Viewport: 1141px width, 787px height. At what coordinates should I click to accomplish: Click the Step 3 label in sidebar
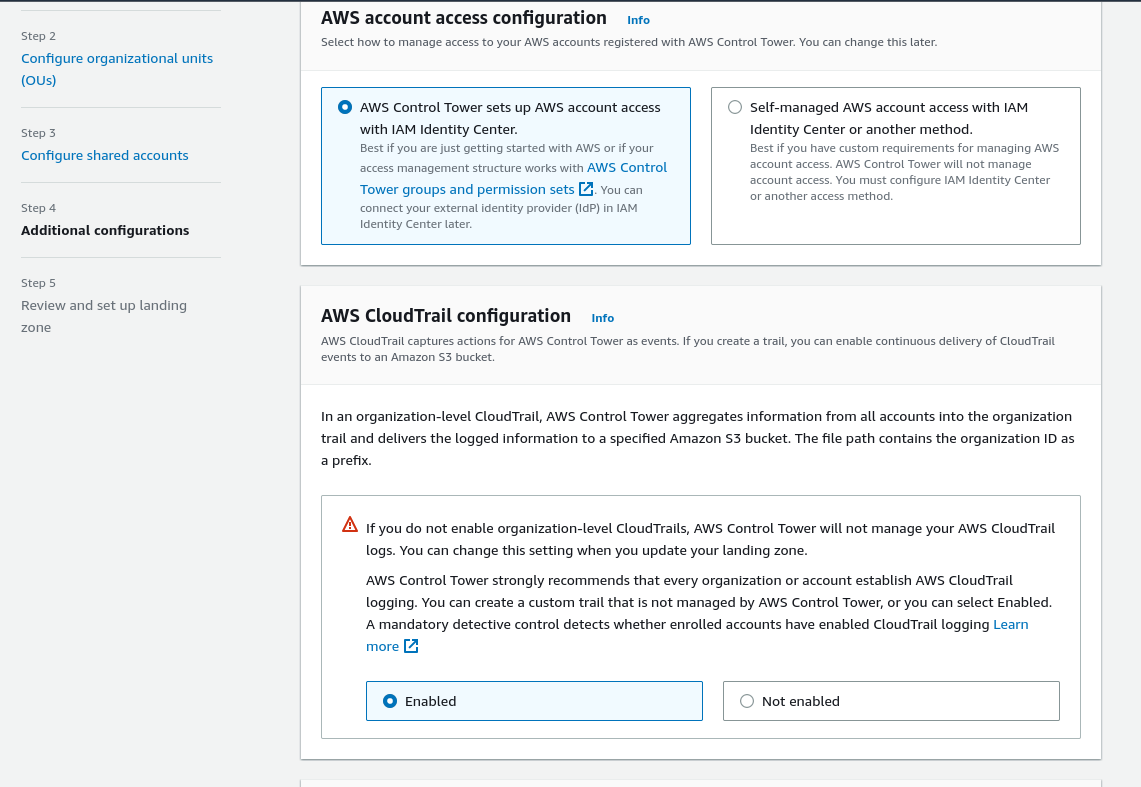(x=39, y=133)
